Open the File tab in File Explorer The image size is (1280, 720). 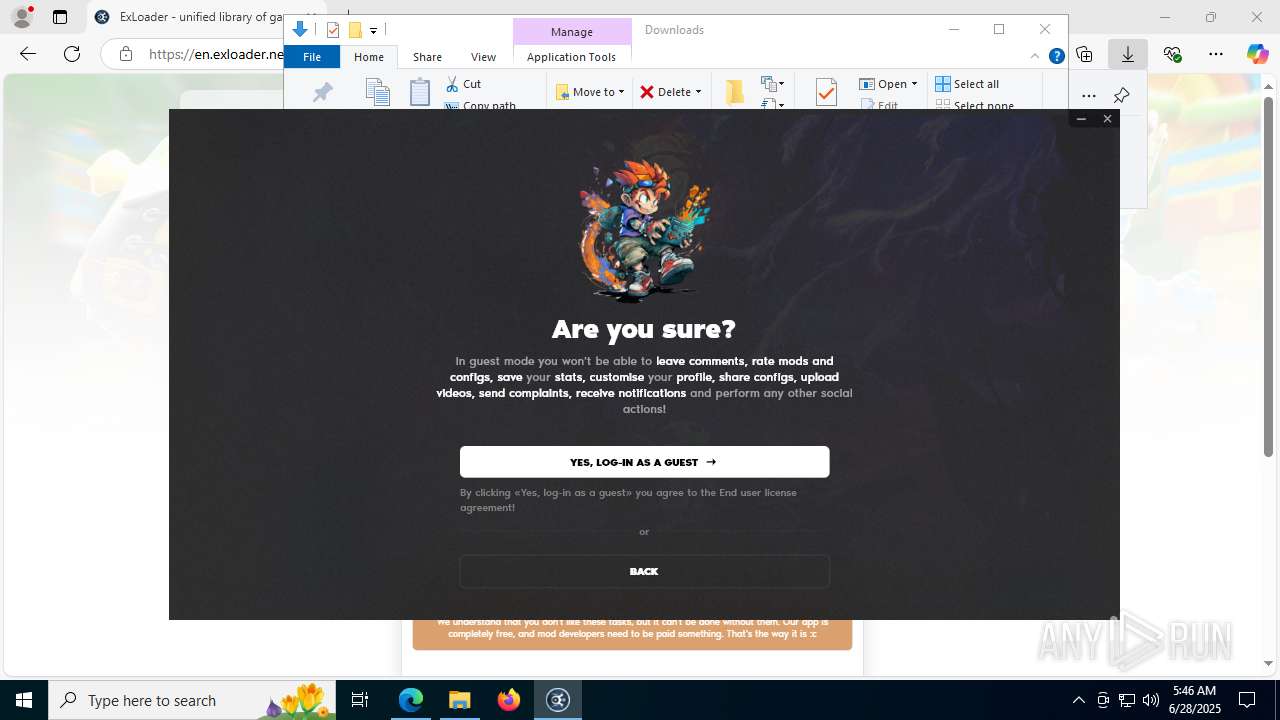(x=312, y=57)
